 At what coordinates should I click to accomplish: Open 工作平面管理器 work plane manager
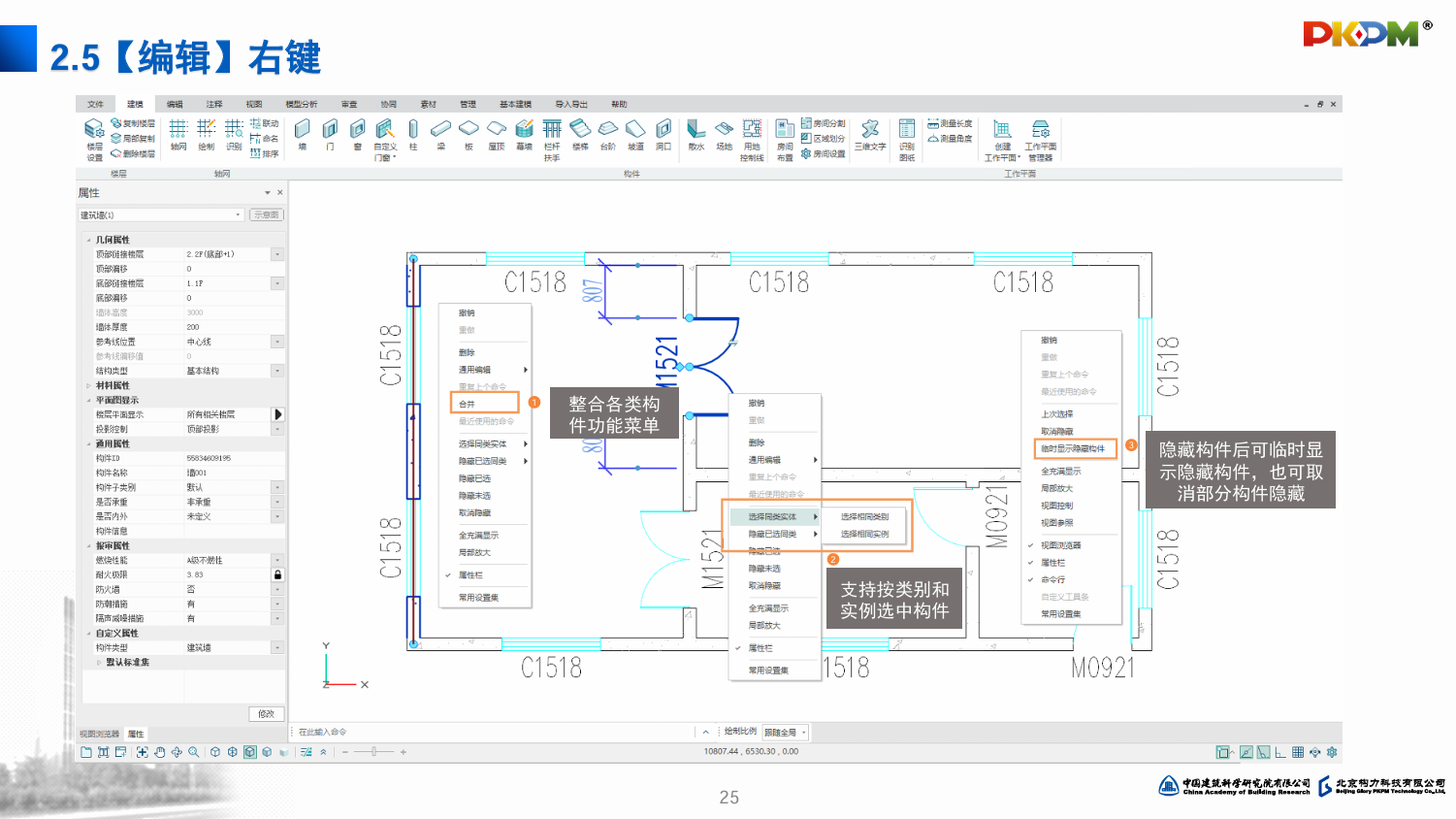click(1040, 139)
